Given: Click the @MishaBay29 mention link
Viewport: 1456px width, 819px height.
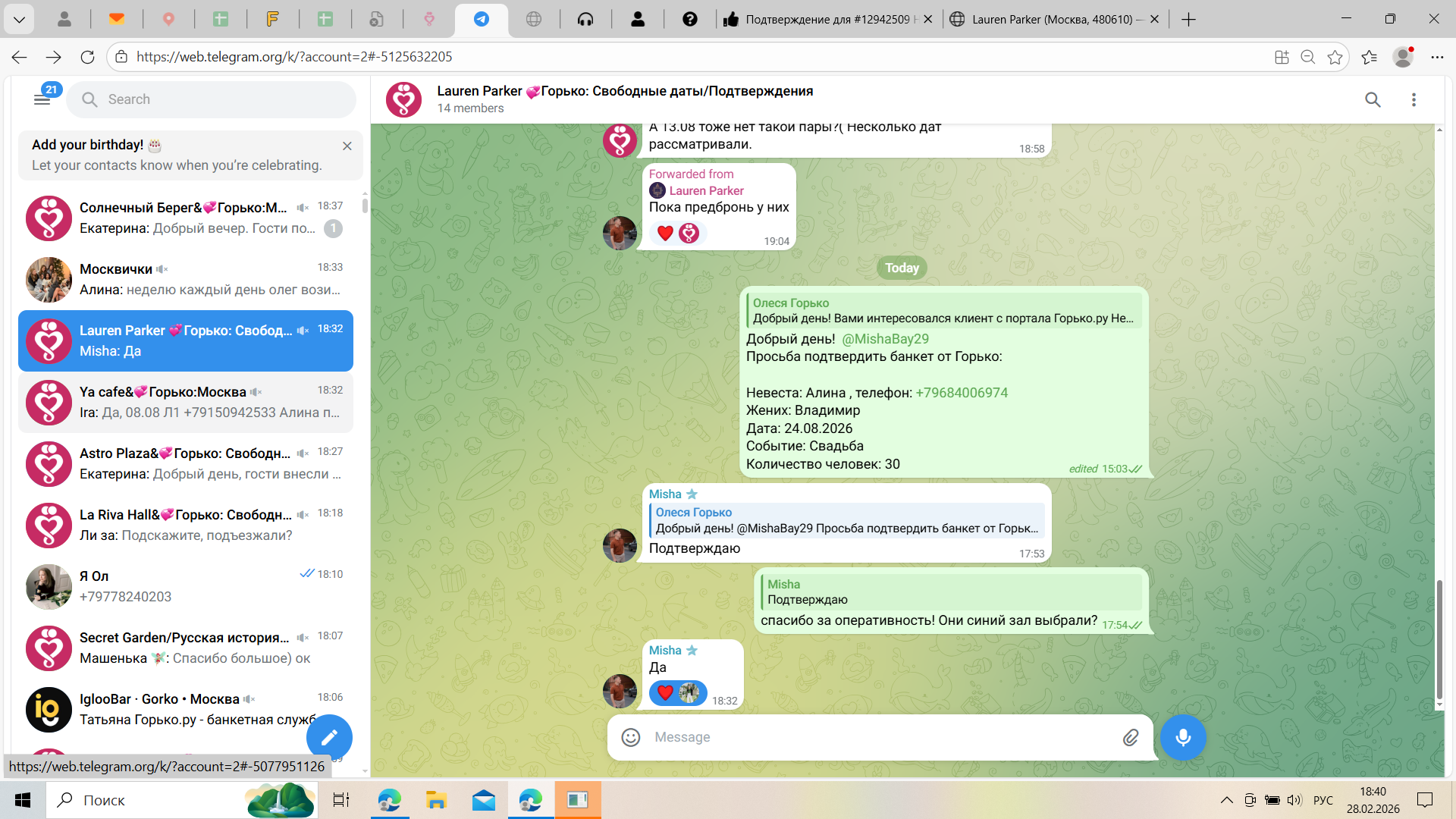Looking at the screenshot, I should pos(885,339).
